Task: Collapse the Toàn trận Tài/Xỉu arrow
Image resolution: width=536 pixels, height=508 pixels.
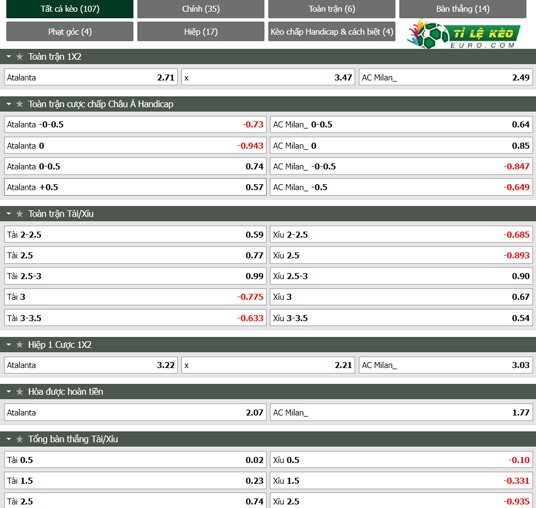Action: (x=9, y=214)
